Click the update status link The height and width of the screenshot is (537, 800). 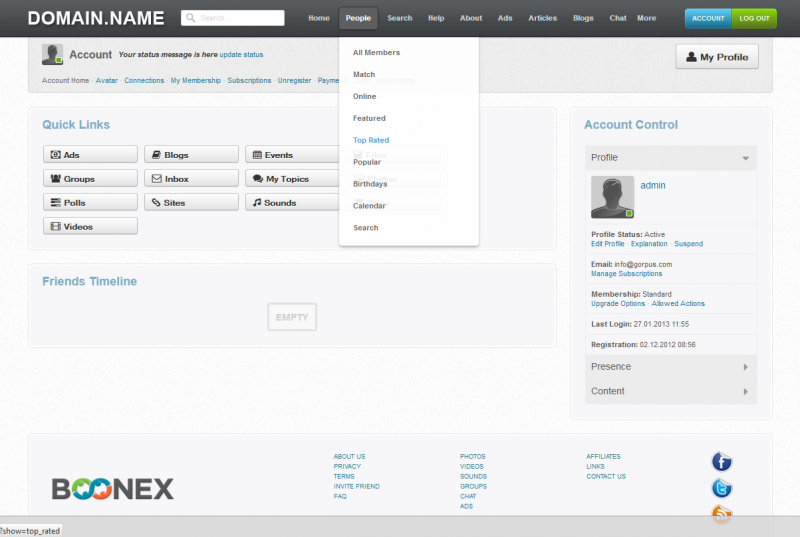(242, 54)
